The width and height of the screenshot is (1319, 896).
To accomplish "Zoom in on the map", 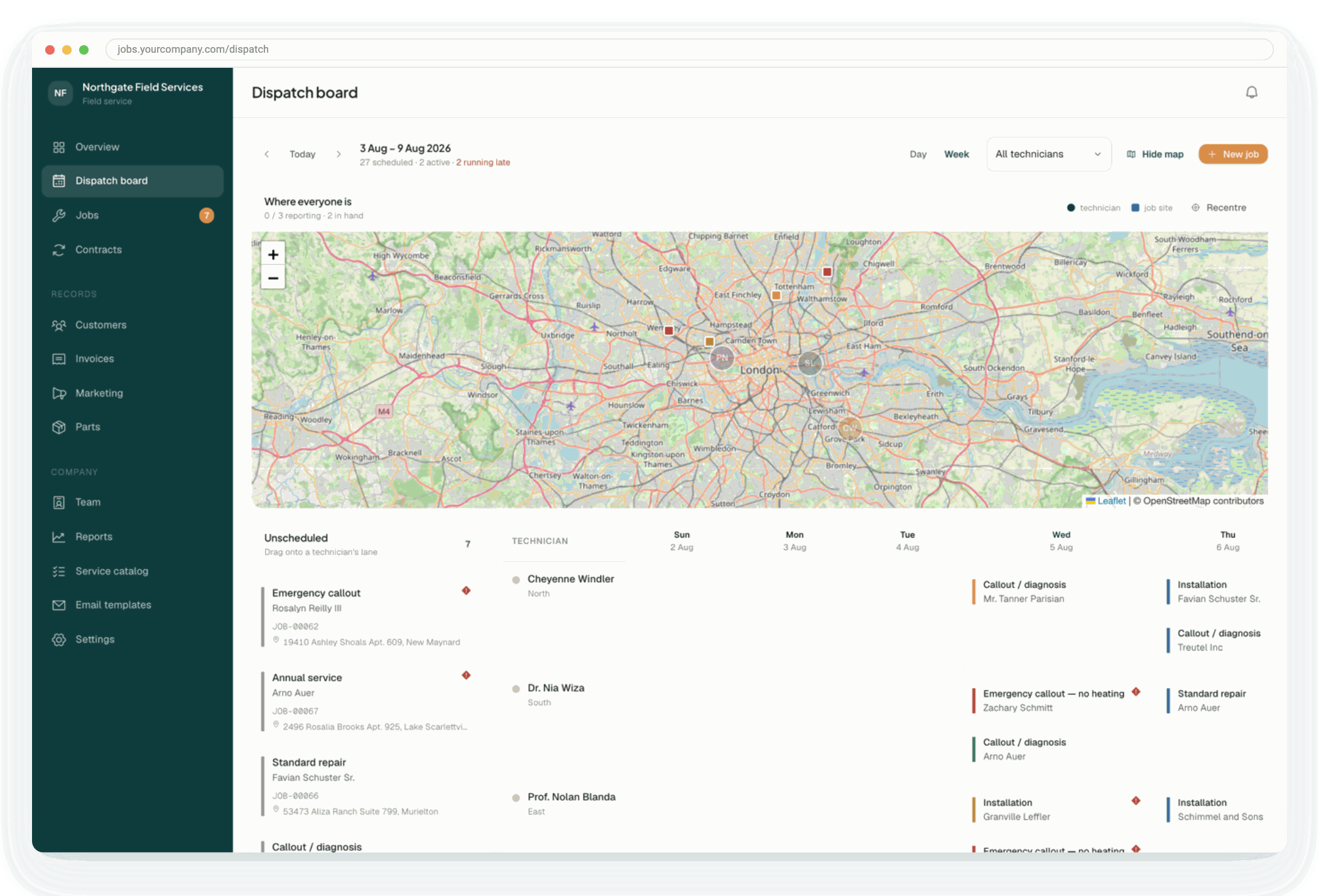I will (x=273, y=254).
